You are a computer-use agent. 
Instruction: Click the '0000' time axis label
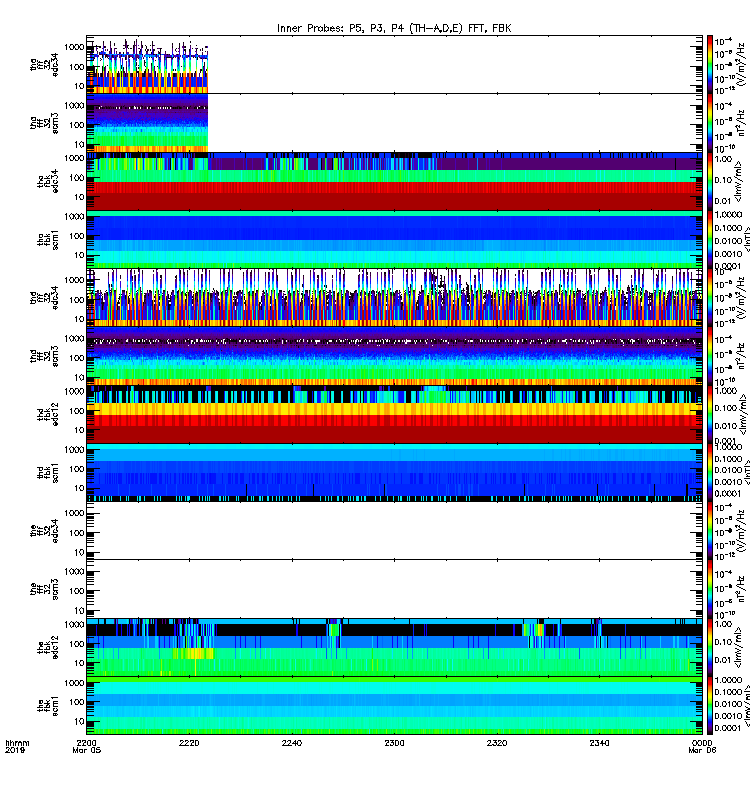click(702, 743)
